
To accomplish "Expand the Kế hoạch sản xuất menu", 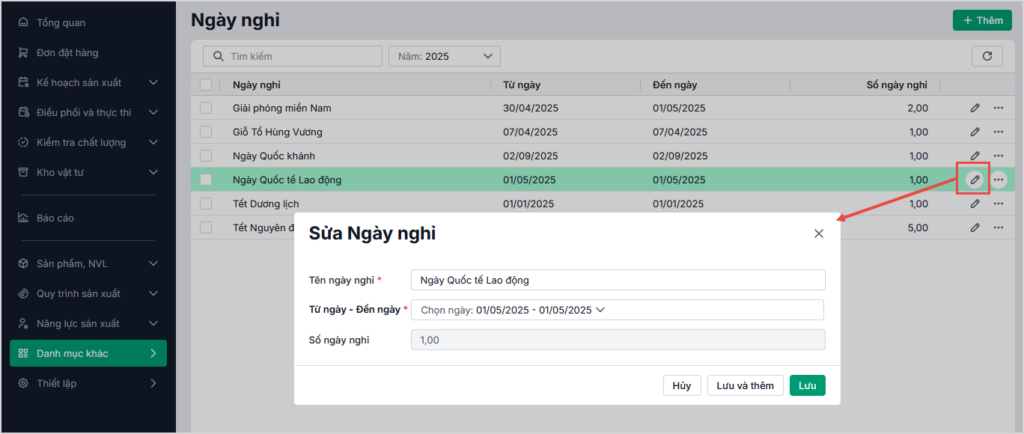I will point(88,82).
